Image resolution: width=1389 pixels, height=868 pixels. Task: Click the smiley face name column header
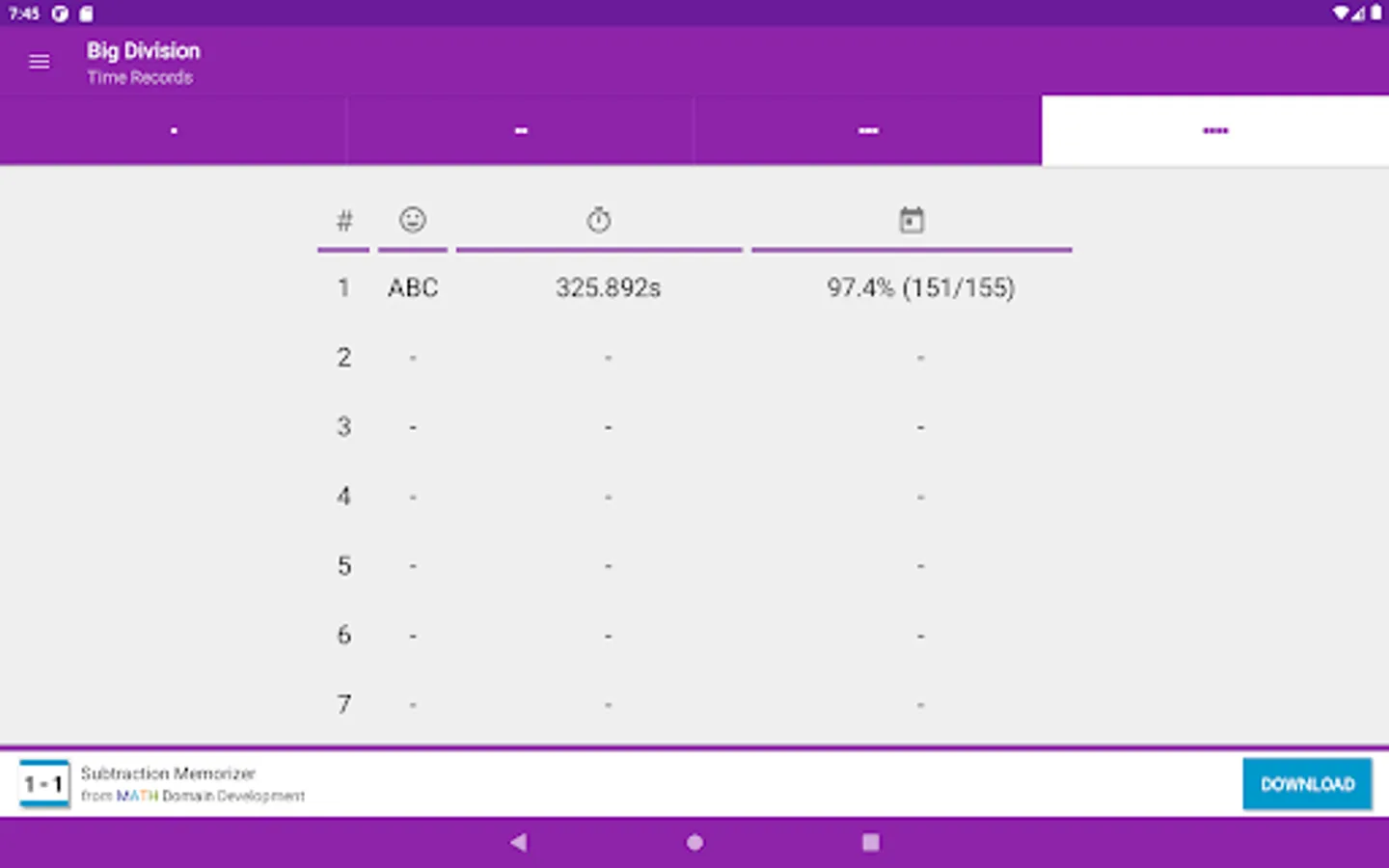pos(413,220)
